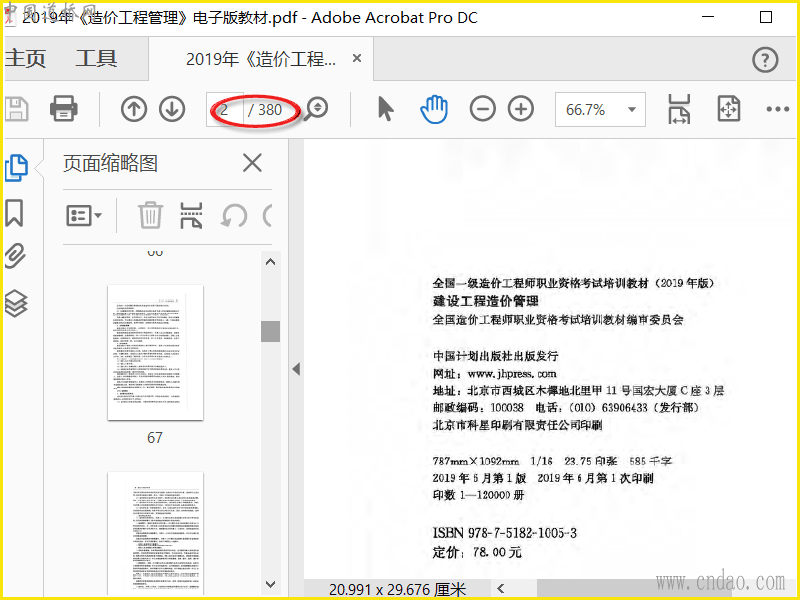Zoom out with minus button
Screen dimensions: 800x600
click(483, 109)
